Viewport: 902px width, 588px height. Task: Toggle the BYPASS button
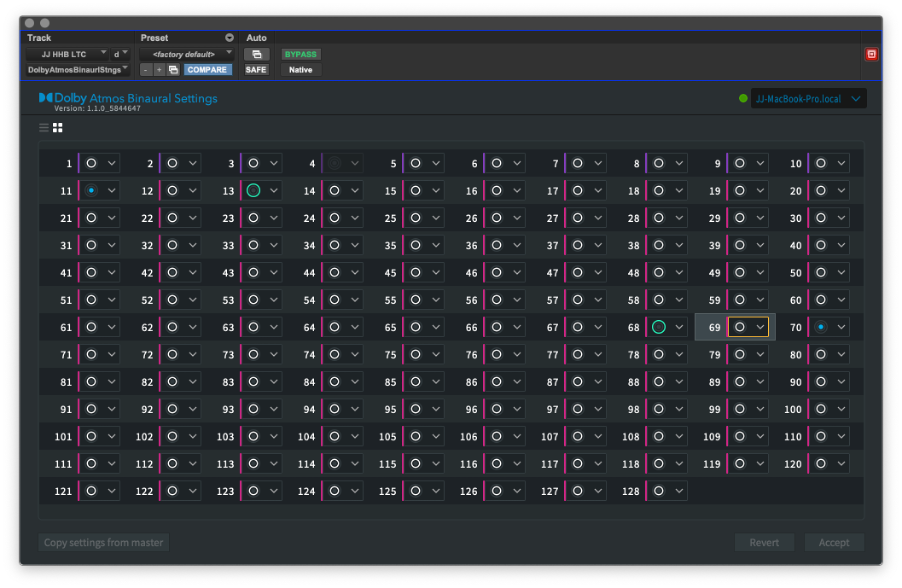click(x=301, y=54)
